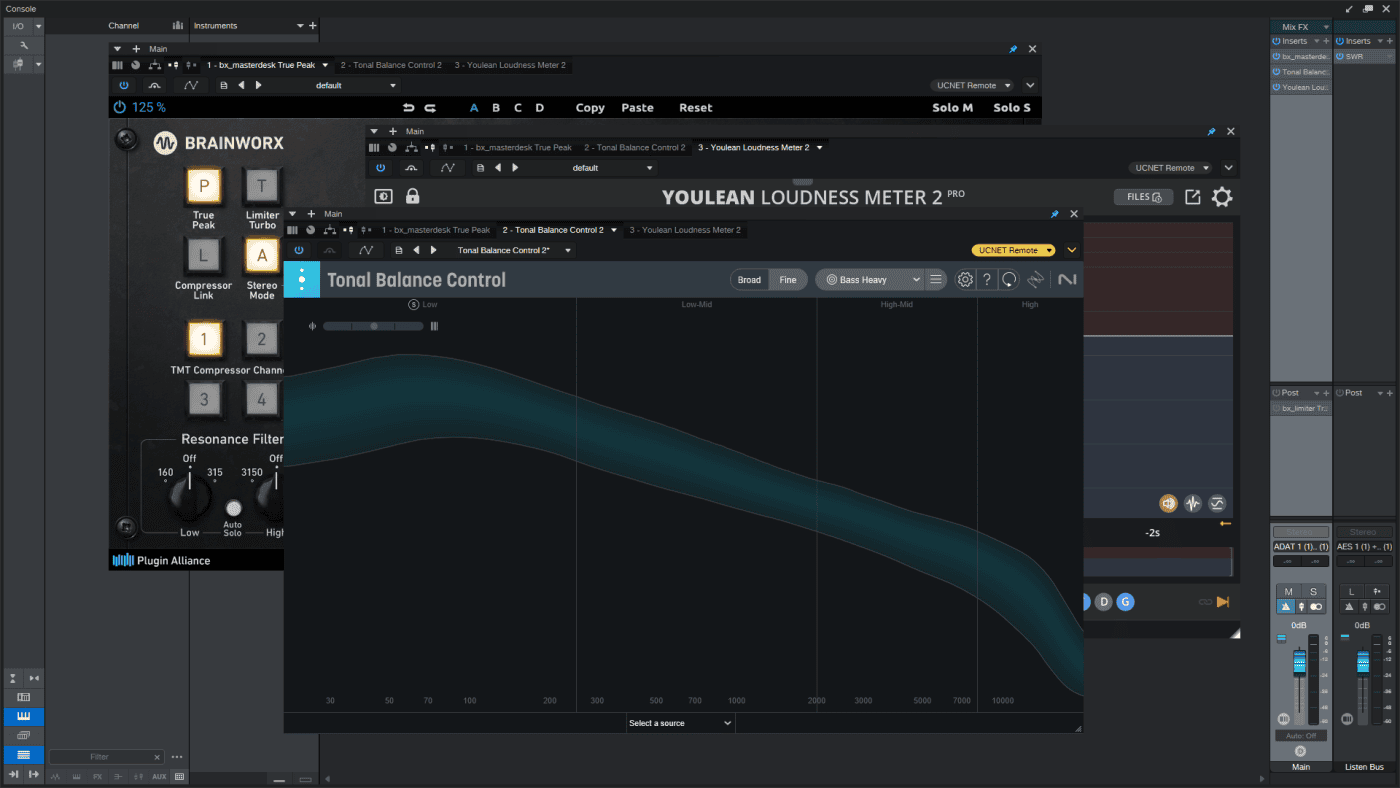Click the Youlean export window icon
Image resolution: width=1400 pixels, height=788 pixels.
click(x=1192, y=197)
